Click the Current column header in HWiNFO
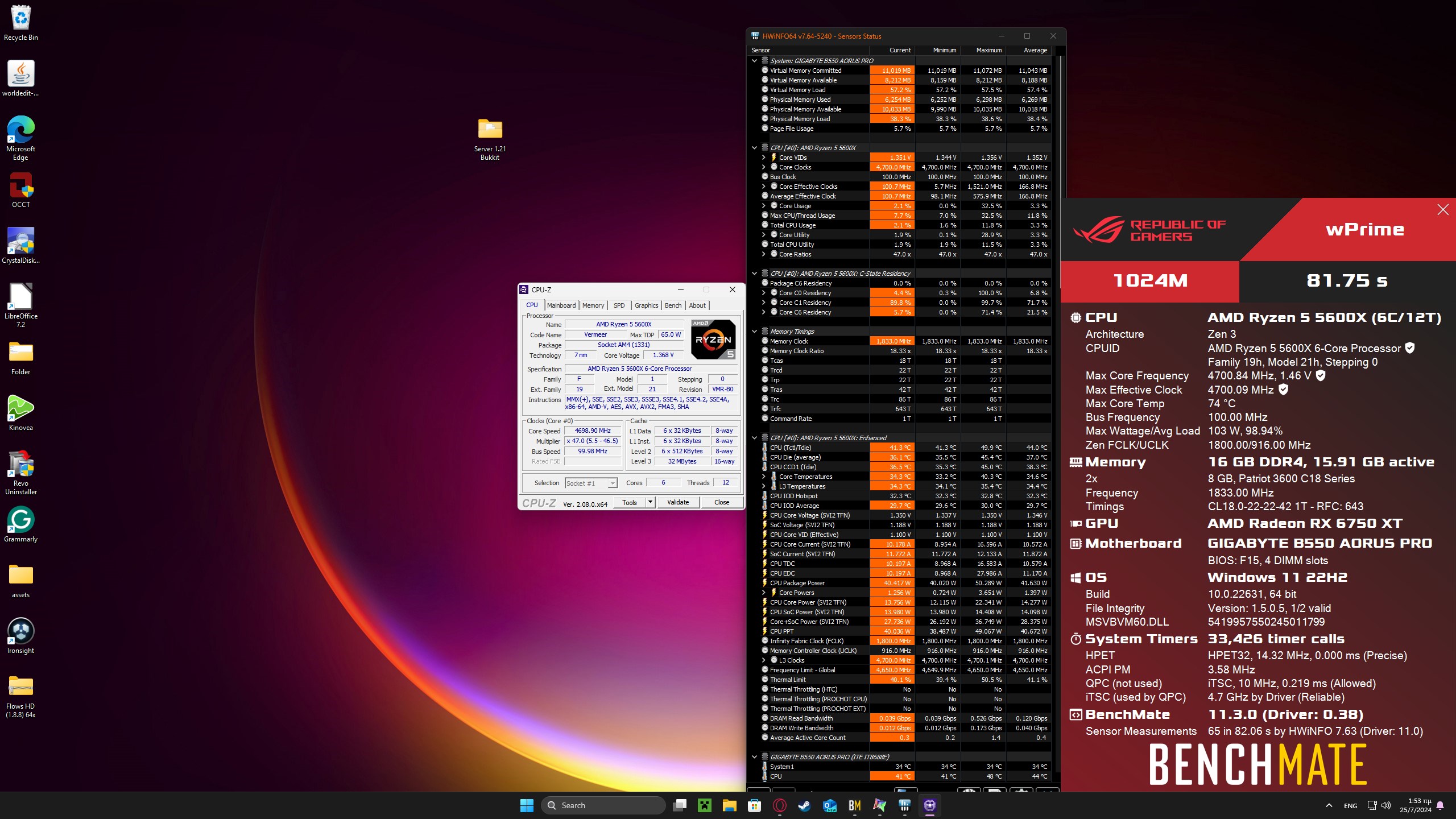Image resolution: width=1456 pixels, height=819 pixels. (892, 50)
